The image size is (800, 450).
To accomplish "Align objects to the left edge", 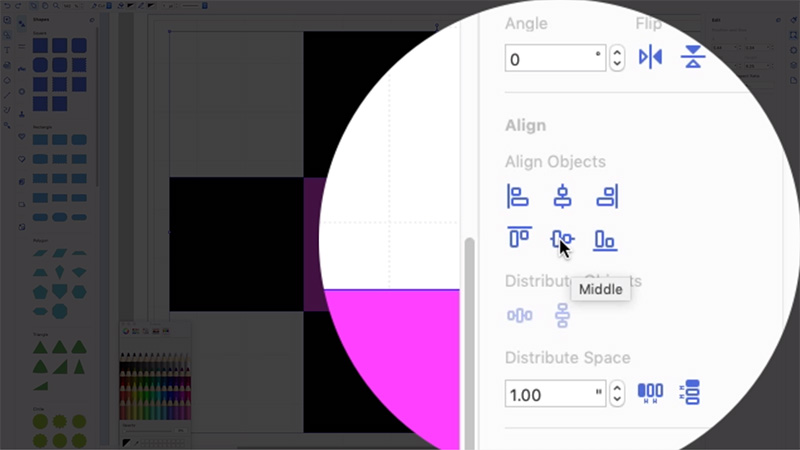I will [518, 197].
